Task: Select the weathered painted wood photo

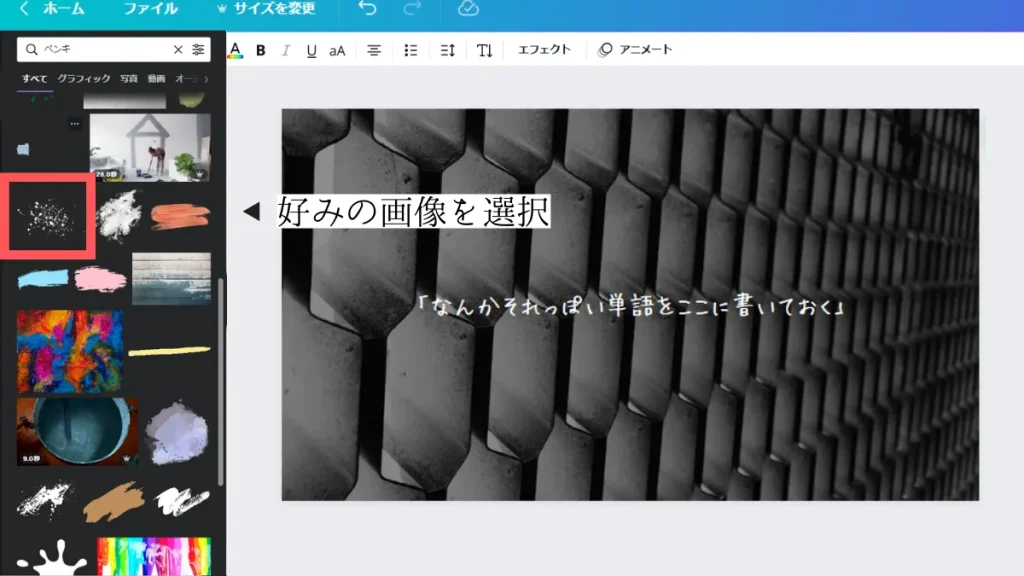Action: 171,278
